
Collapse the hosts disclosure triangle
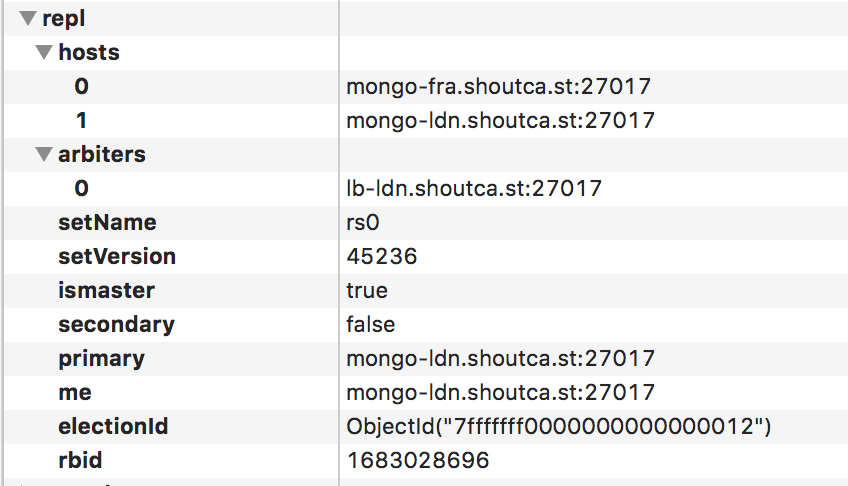(44, 52)
